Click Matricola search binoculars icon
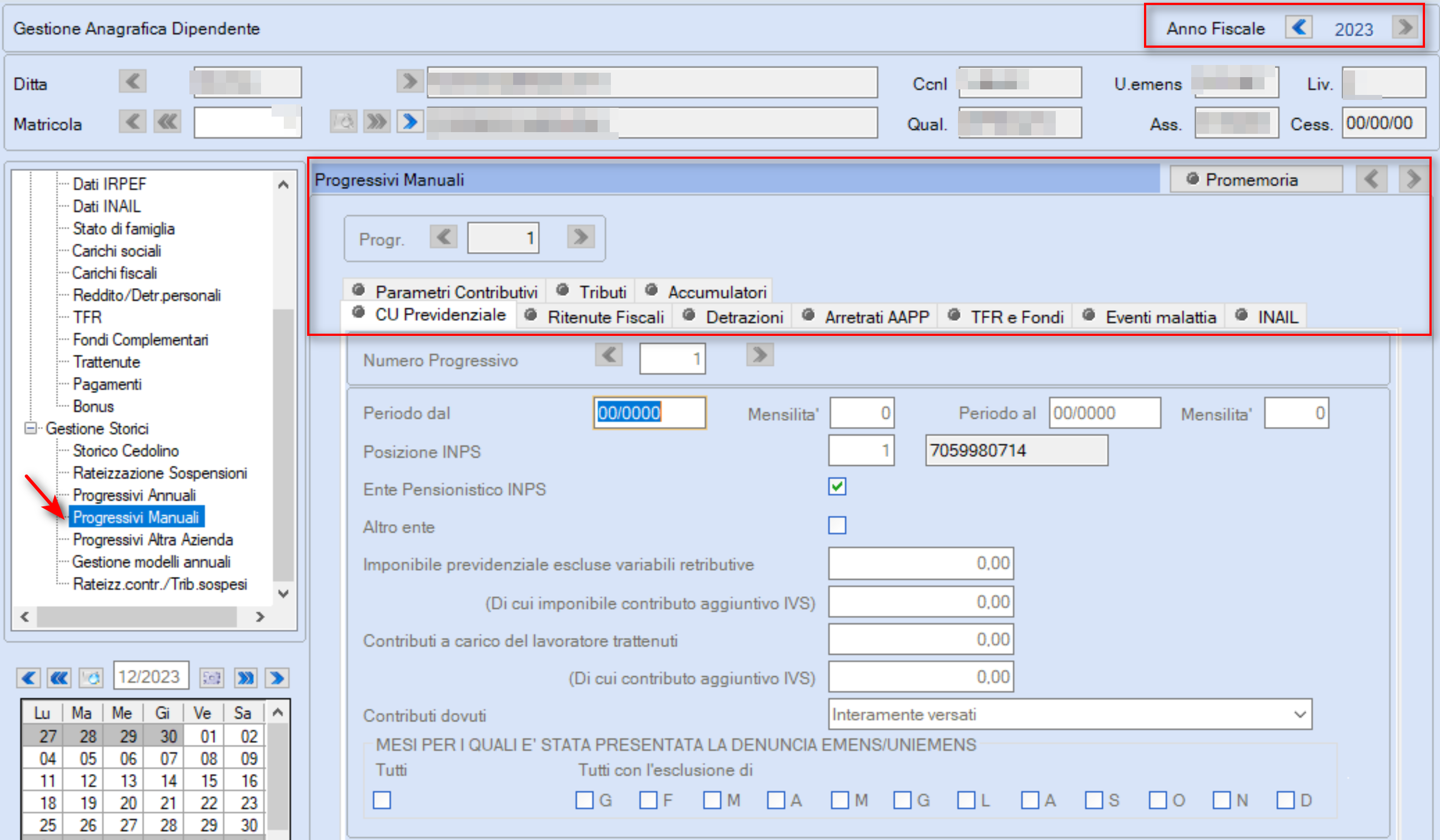The height and width of the screenshot is (840, 1440). point(343,121)
